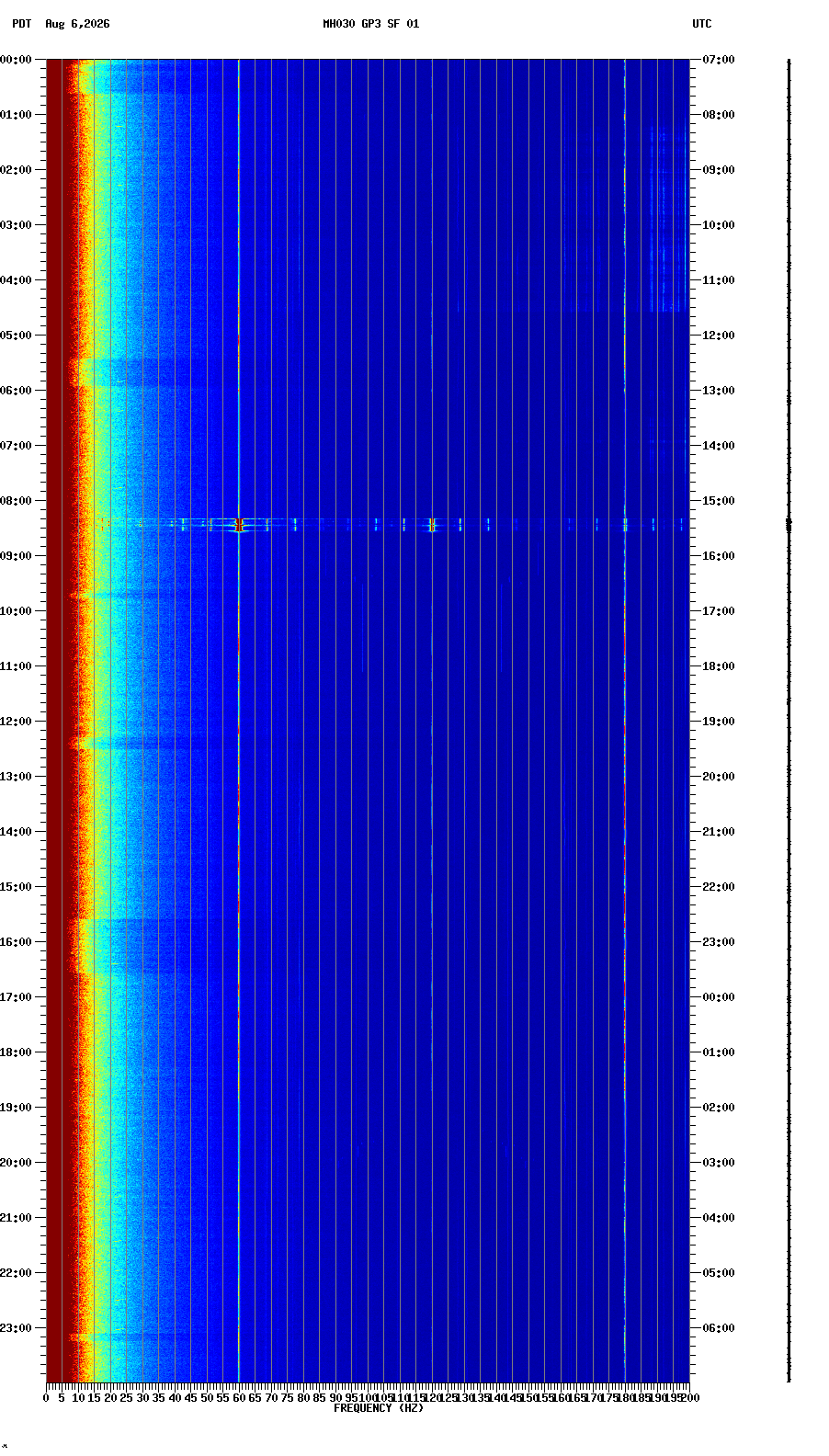Click the 06:00 PDT time label

point(16,391)
